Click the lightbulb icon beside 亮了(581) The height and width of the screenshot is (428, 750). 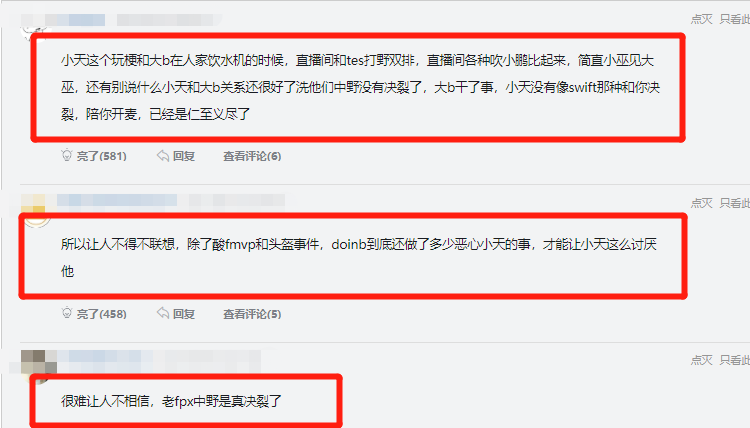(x=66, y=155)
